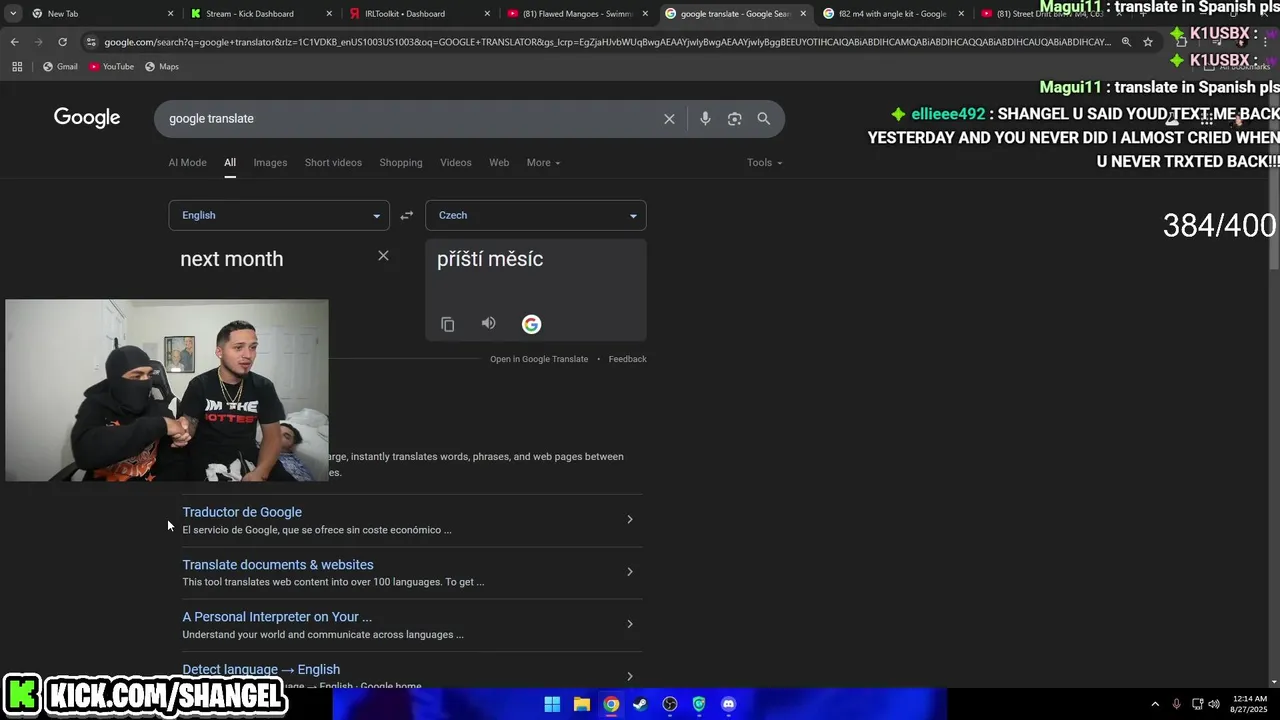Go back with the browser back arrow
Image resolution: width=1280 pixels, height=720 pixels.
click(x=14, y=42)
